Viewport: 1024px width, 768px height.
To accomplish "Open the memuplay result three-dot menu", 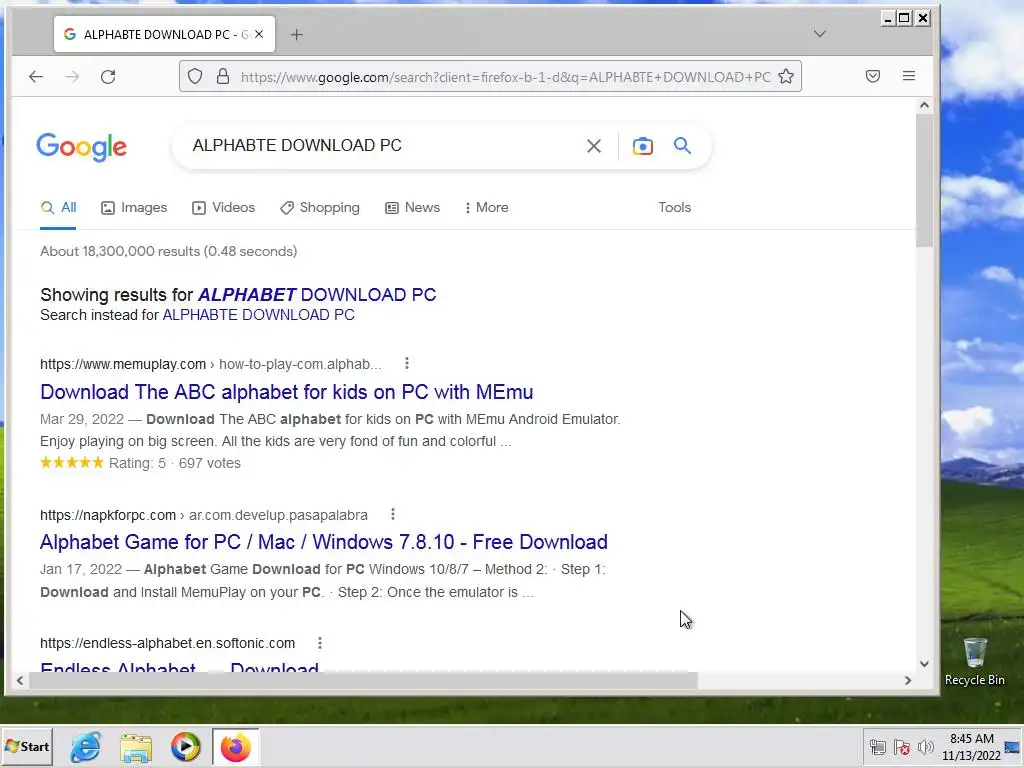I will click(407, 363).
